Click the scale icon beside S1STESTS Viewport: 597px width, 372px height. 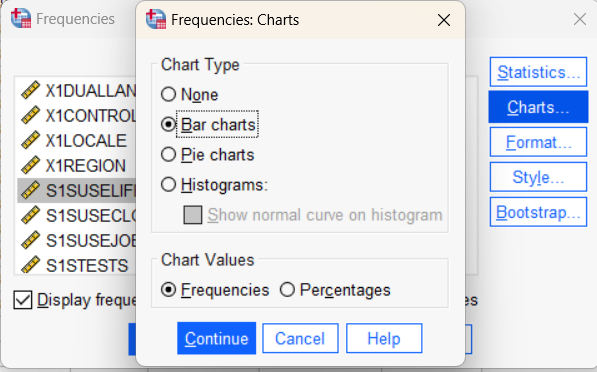tap(30, 265)
